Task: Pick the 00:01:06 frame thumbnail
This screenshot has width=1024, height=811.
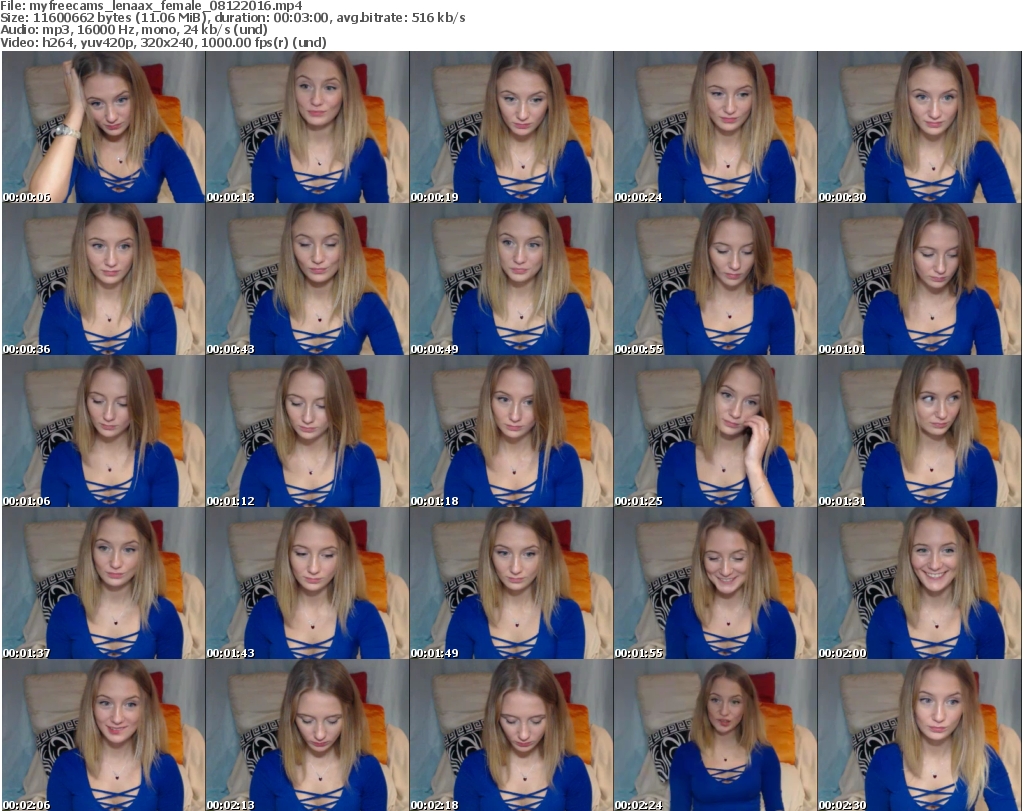Action: point(103,432)
